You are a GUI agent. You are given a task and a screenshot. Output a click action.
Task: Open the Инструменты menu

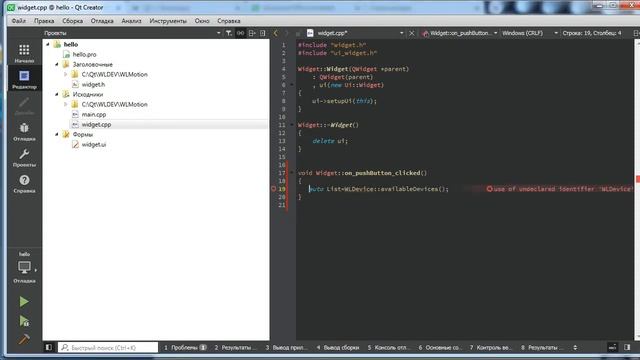coord(168,21)
